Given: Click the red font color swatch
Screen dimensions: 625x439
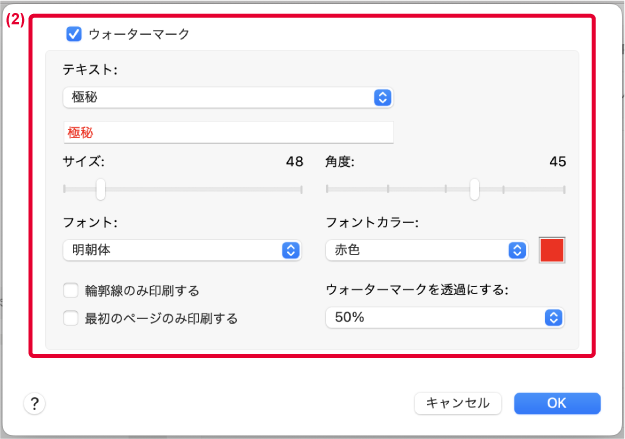Looking at the screenshot, I should [552, 250].
